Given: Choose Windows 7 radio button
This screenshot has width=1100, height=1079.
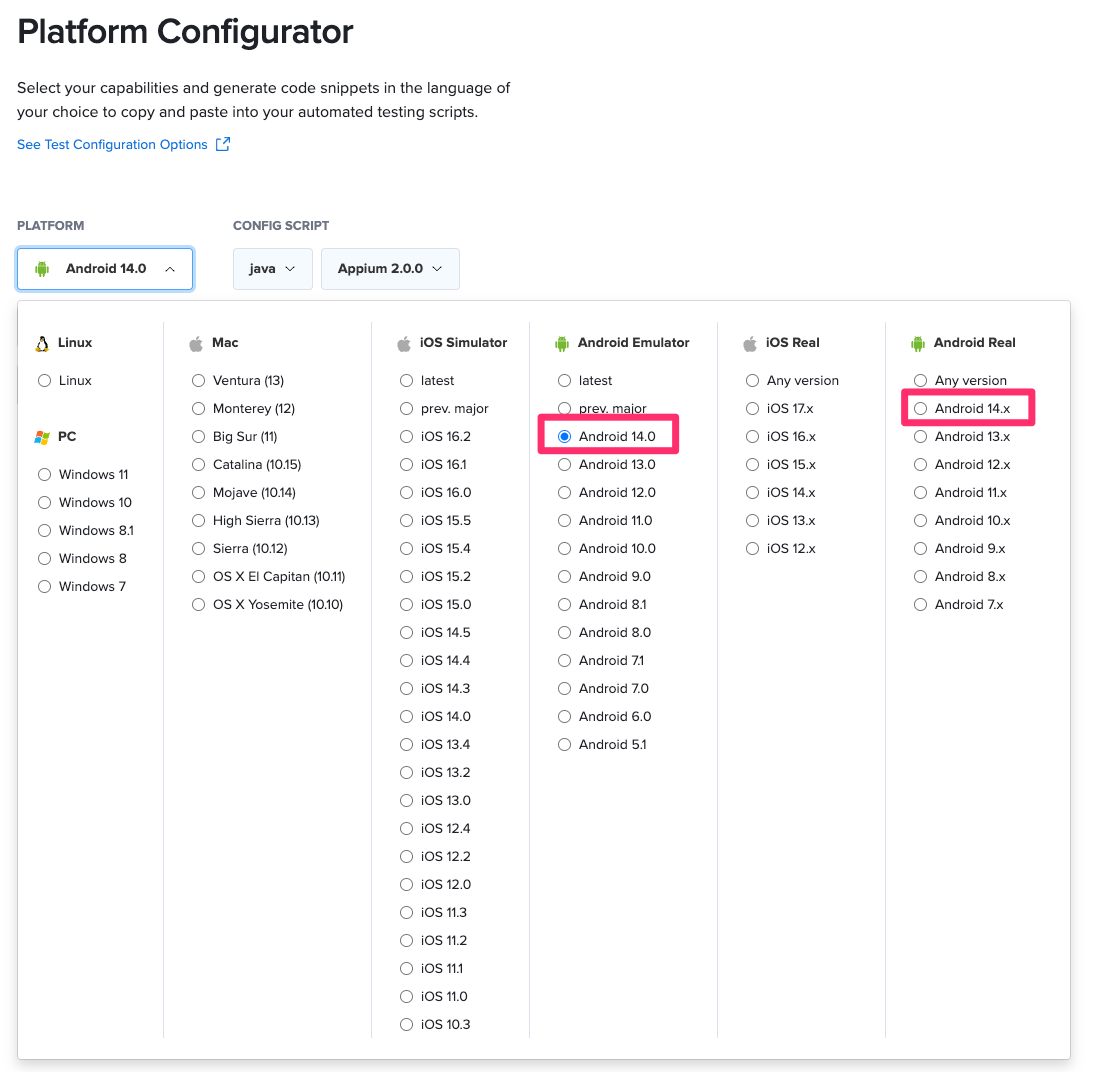Looking at the screenshot, I should (x=45, y=587).
